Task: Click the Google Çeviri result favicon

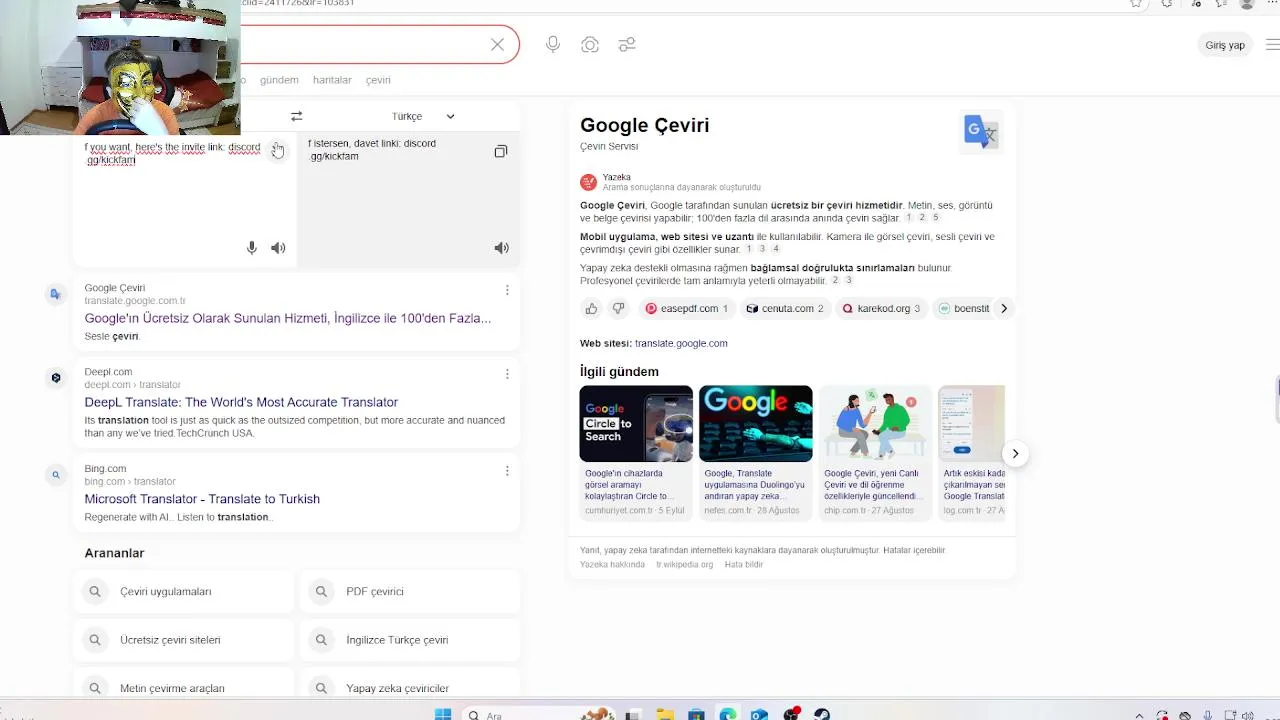Action: [x=56, y=294]
